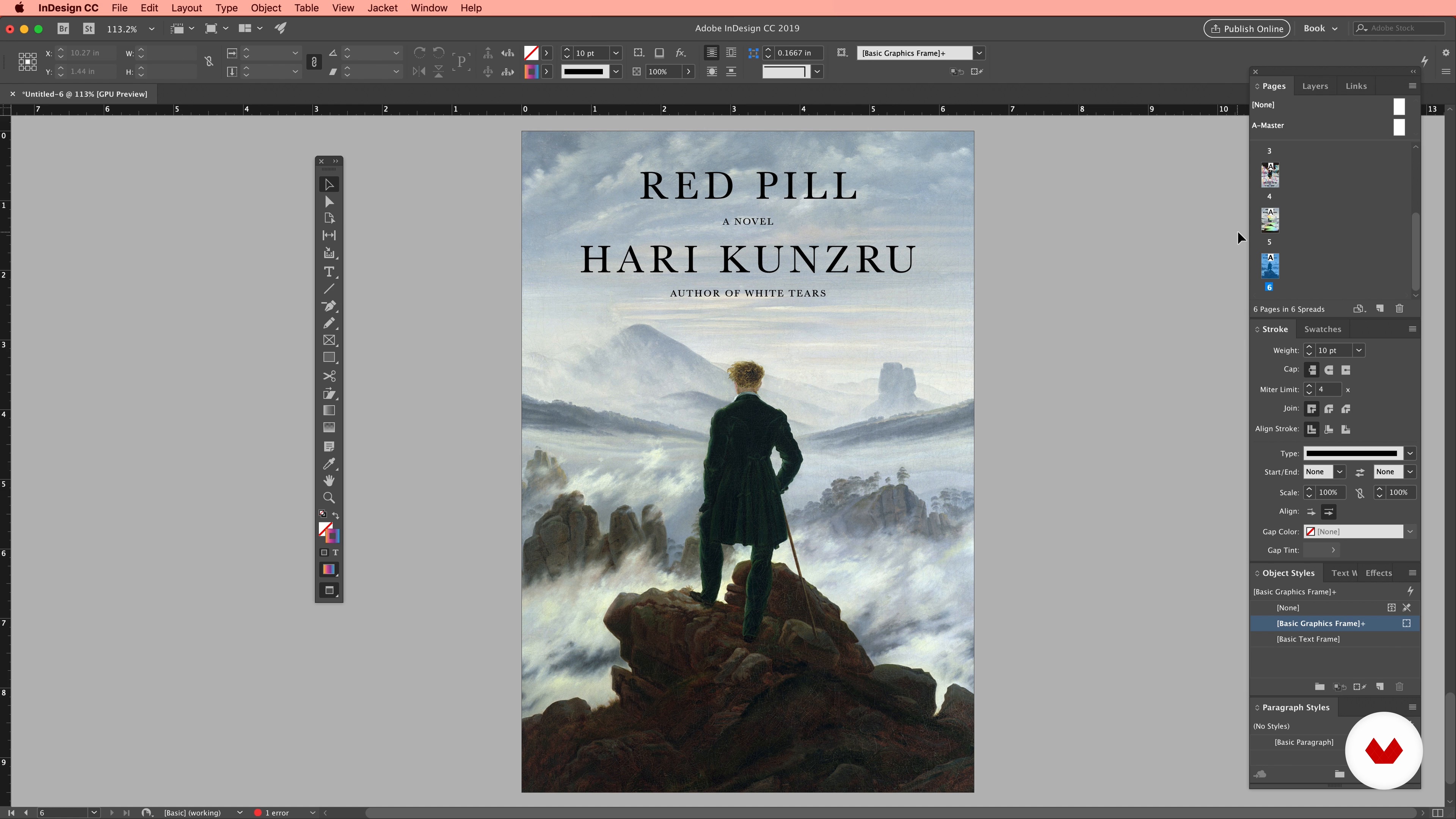Screen dimensions: 1456x819
Task: Toggle link for arrowhead start/end scale
Action: (1360, 493)
